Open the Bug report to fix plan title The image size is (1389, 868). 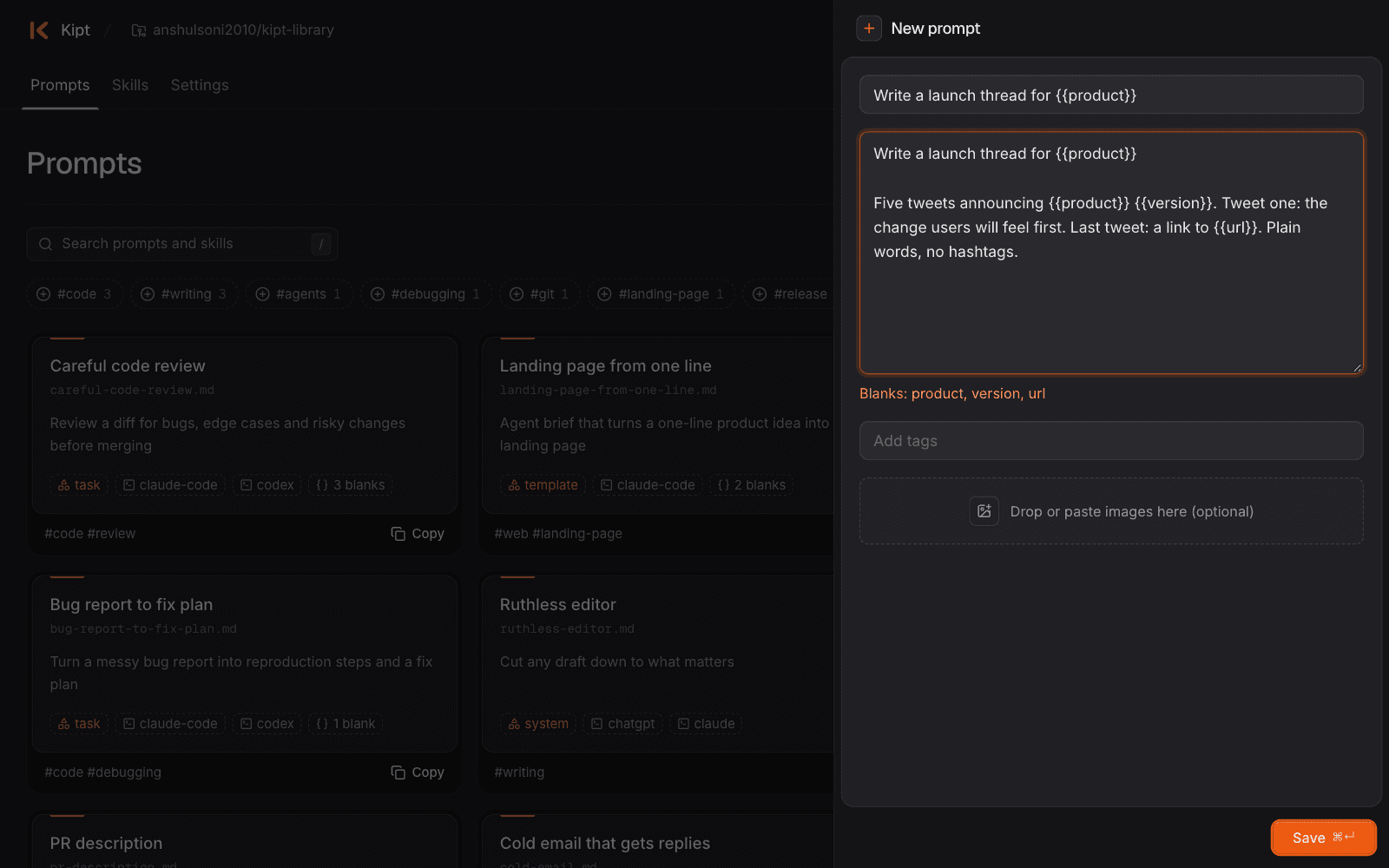click(131, 605)
